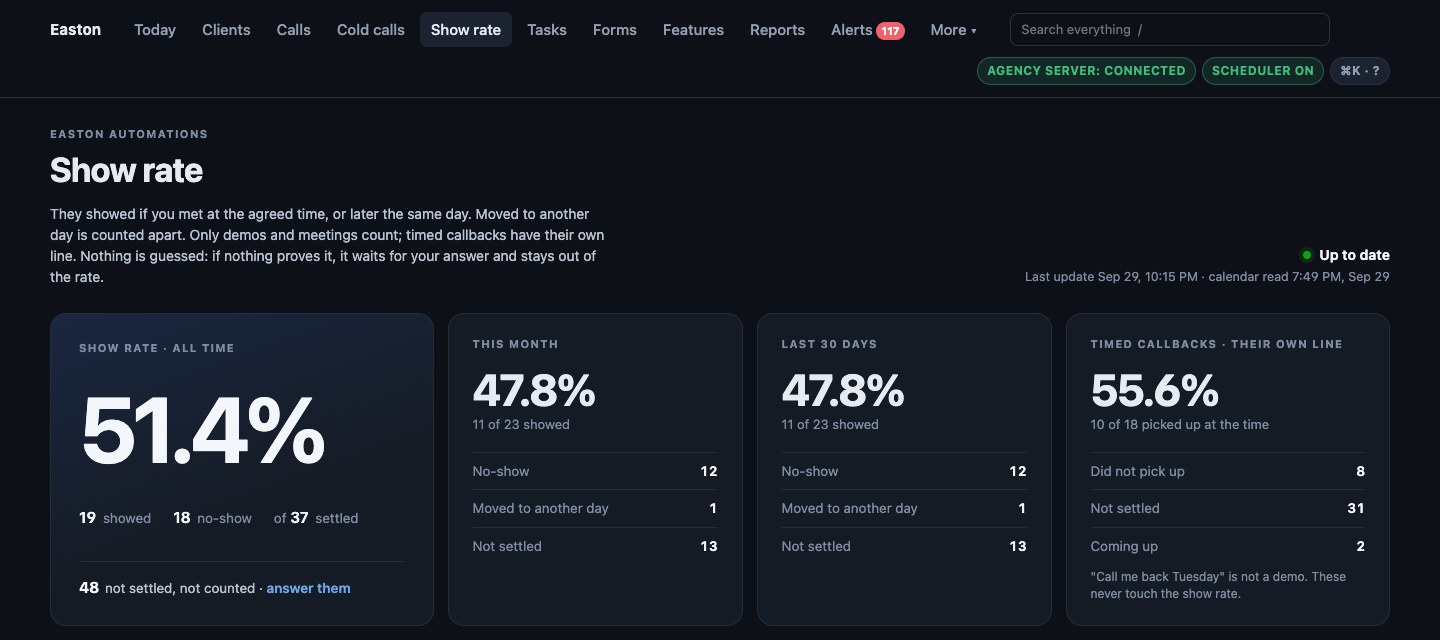
Task: Click the 51.4% all-time show rate
Action: pyautogui.click(x=203, y=432)
